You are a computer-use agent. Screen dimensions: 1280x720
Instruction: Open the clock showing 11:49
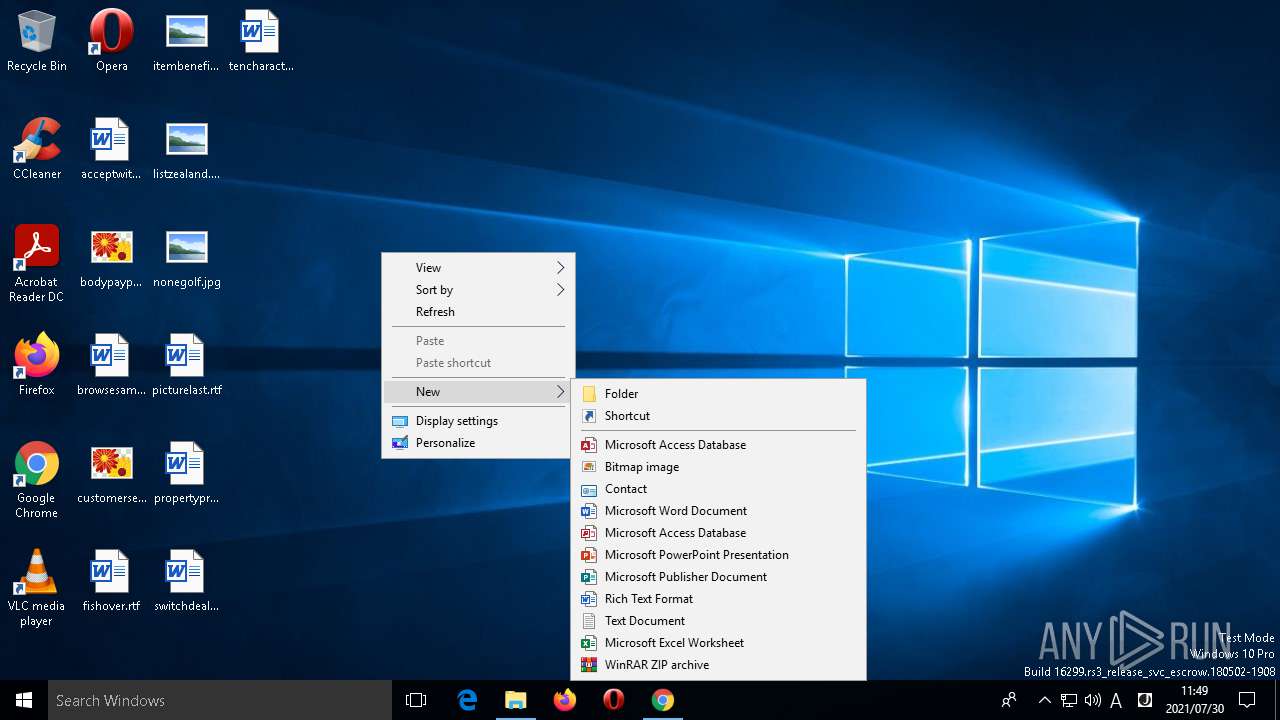1193,700
